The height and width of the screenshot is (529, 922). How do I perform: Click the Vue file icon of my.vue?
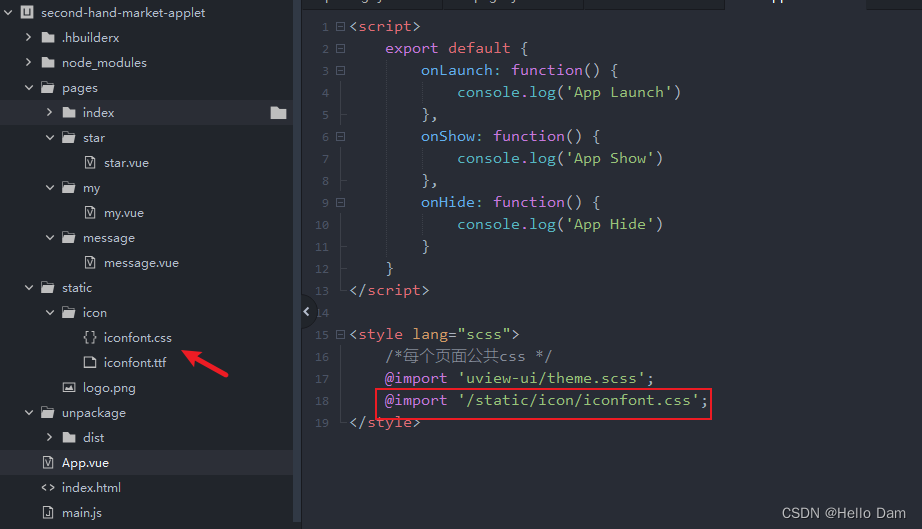90,212
